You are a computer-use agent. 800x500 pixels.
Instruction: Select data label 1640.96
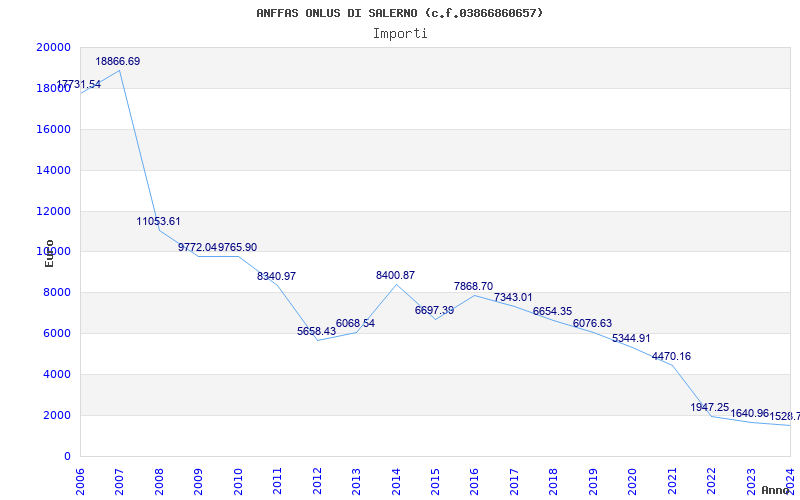[x=749, y=413]
